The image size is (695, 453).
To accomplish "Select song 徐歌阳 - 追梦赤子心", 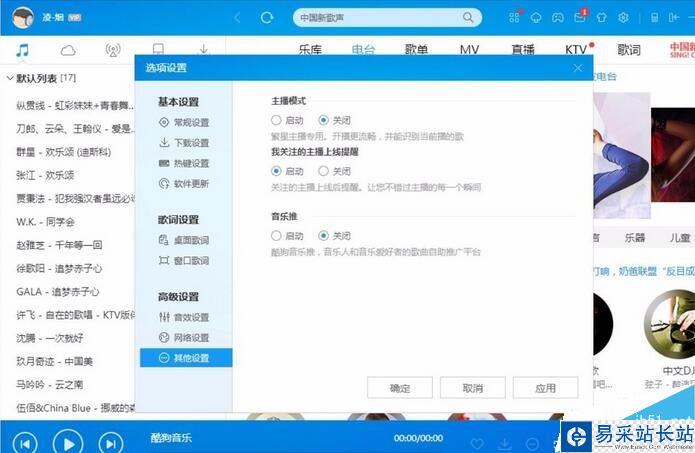I will click(59, 268).
